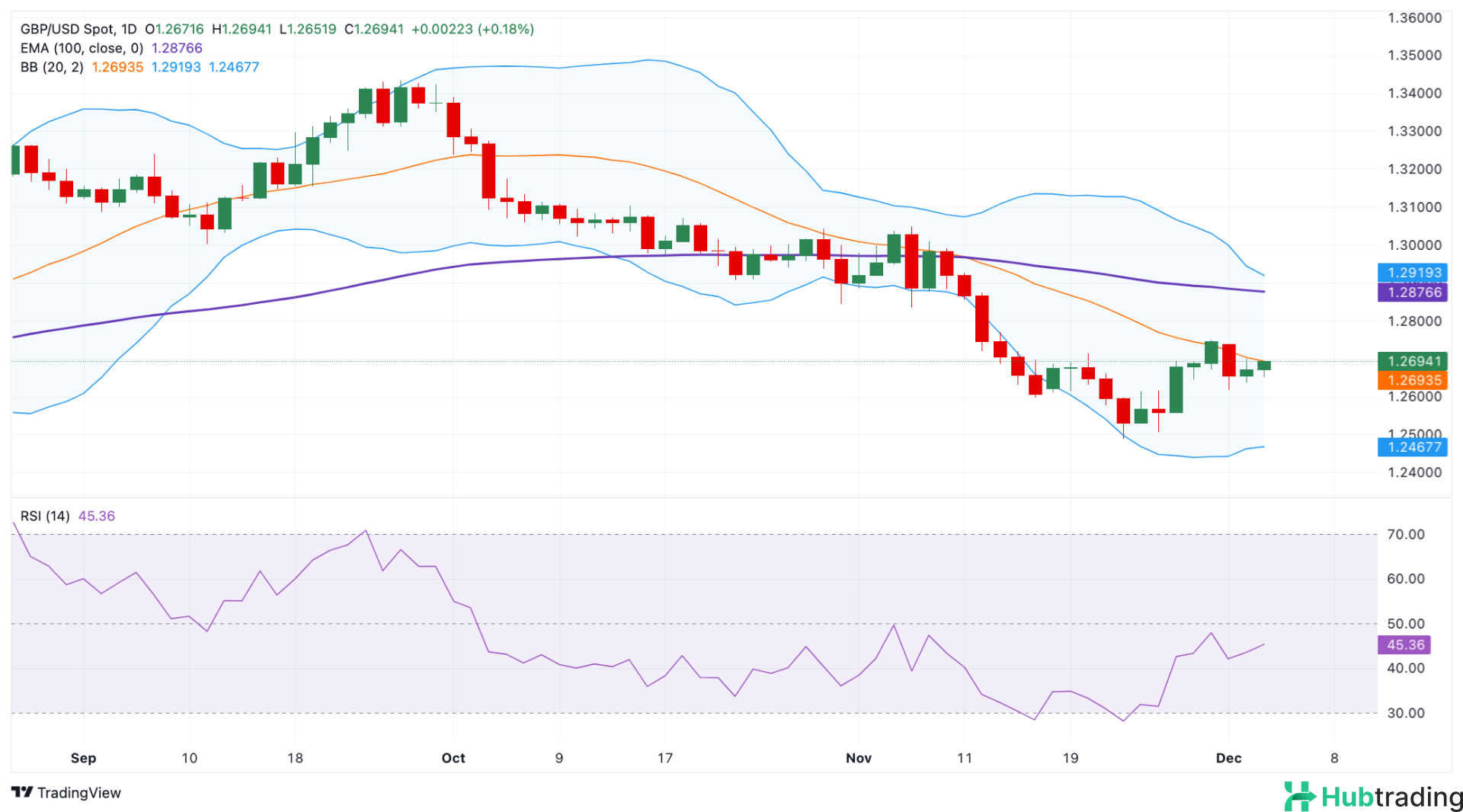
Task: Click the blue 1.29193 upper band tag
Action: pos(1413,273)
